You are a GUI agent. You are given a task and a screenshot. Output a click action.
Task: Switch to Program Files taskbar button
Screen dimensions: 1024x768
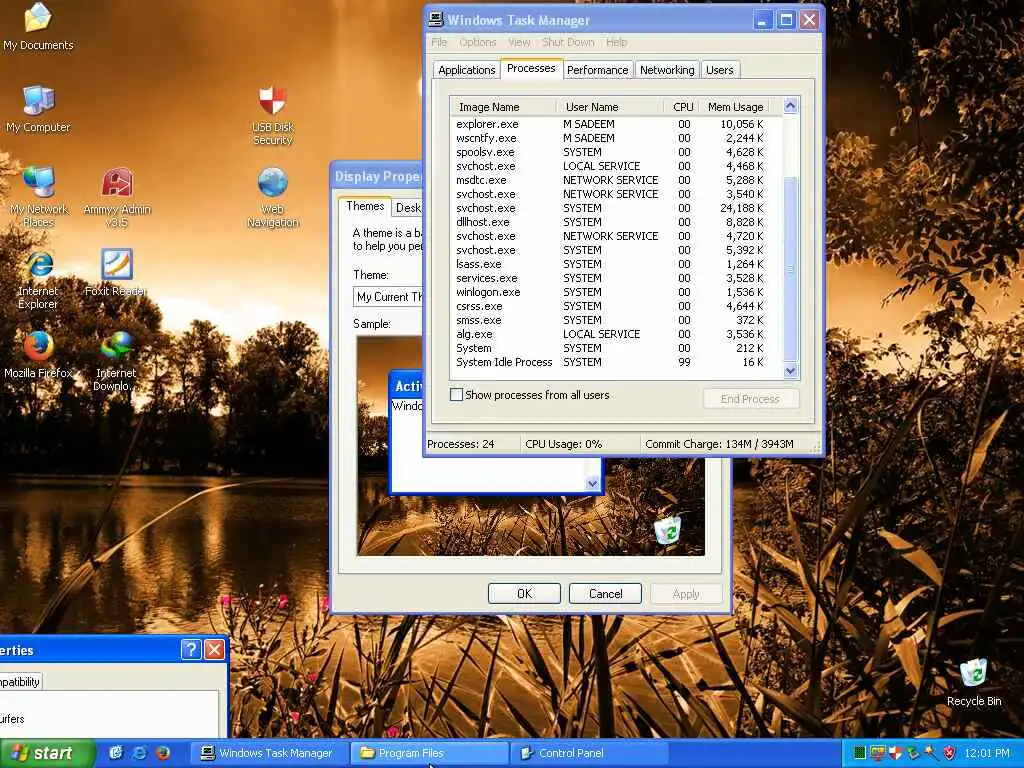(x=430, y=753)
